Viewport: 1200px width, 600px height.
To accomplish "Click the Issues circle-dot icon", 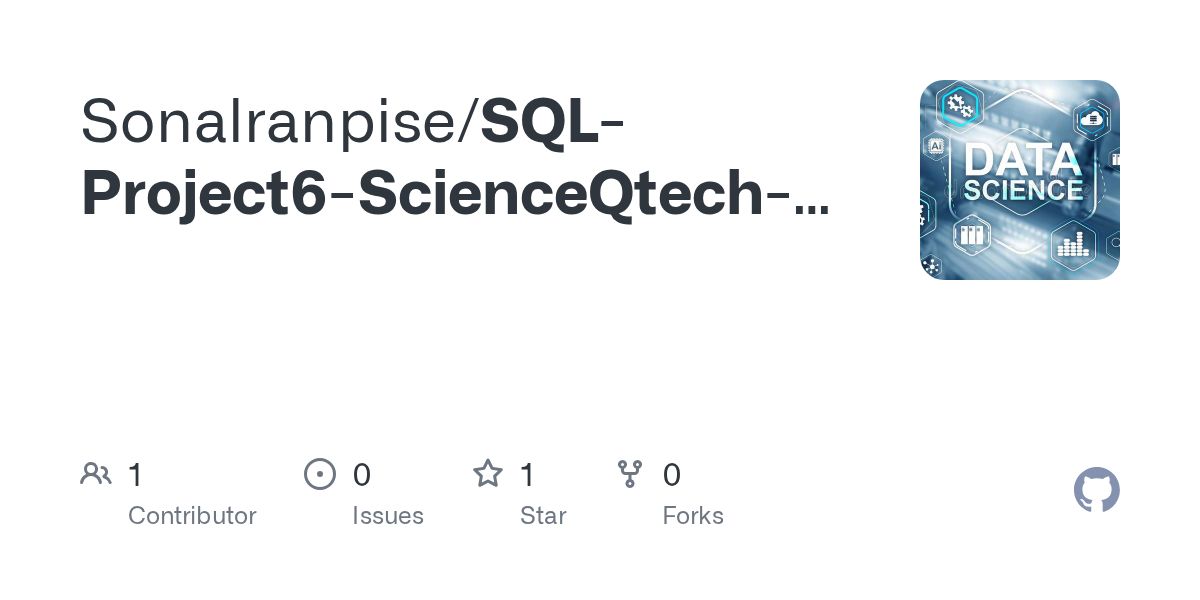I will [x=320, y=474].
